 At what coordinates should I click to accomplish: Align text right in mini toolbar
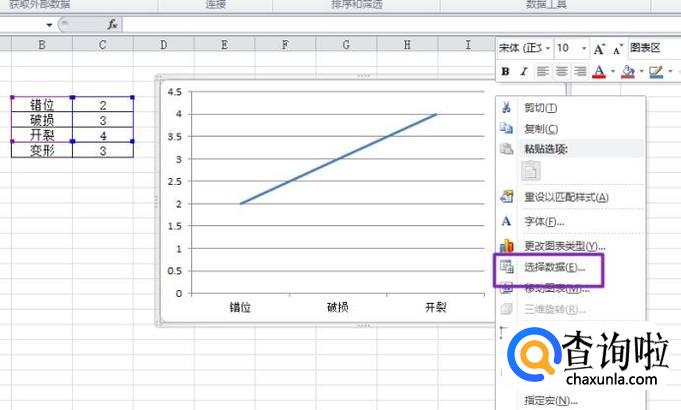click(x=580, y=71)
